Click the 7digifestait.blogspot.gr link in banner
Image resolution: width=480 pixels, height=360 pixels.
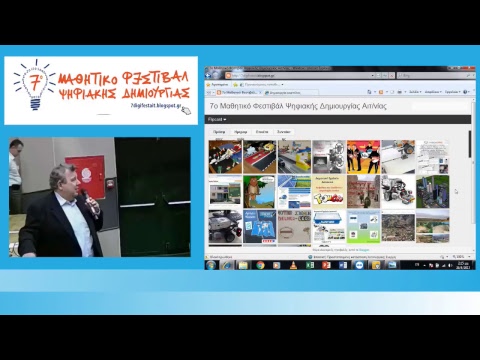(x=156, y=106)
